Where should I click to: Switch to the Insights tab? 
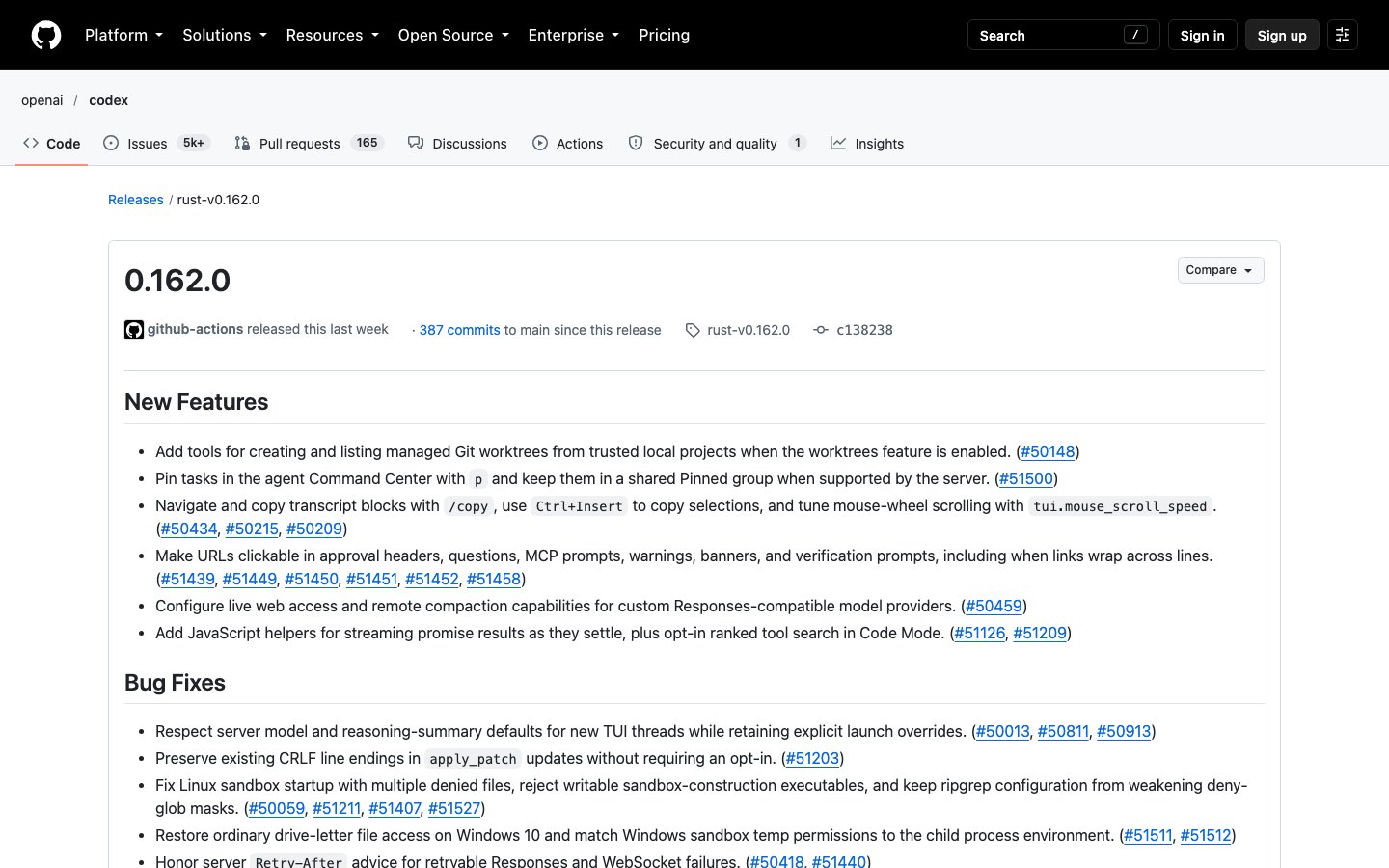click(867, 143)
